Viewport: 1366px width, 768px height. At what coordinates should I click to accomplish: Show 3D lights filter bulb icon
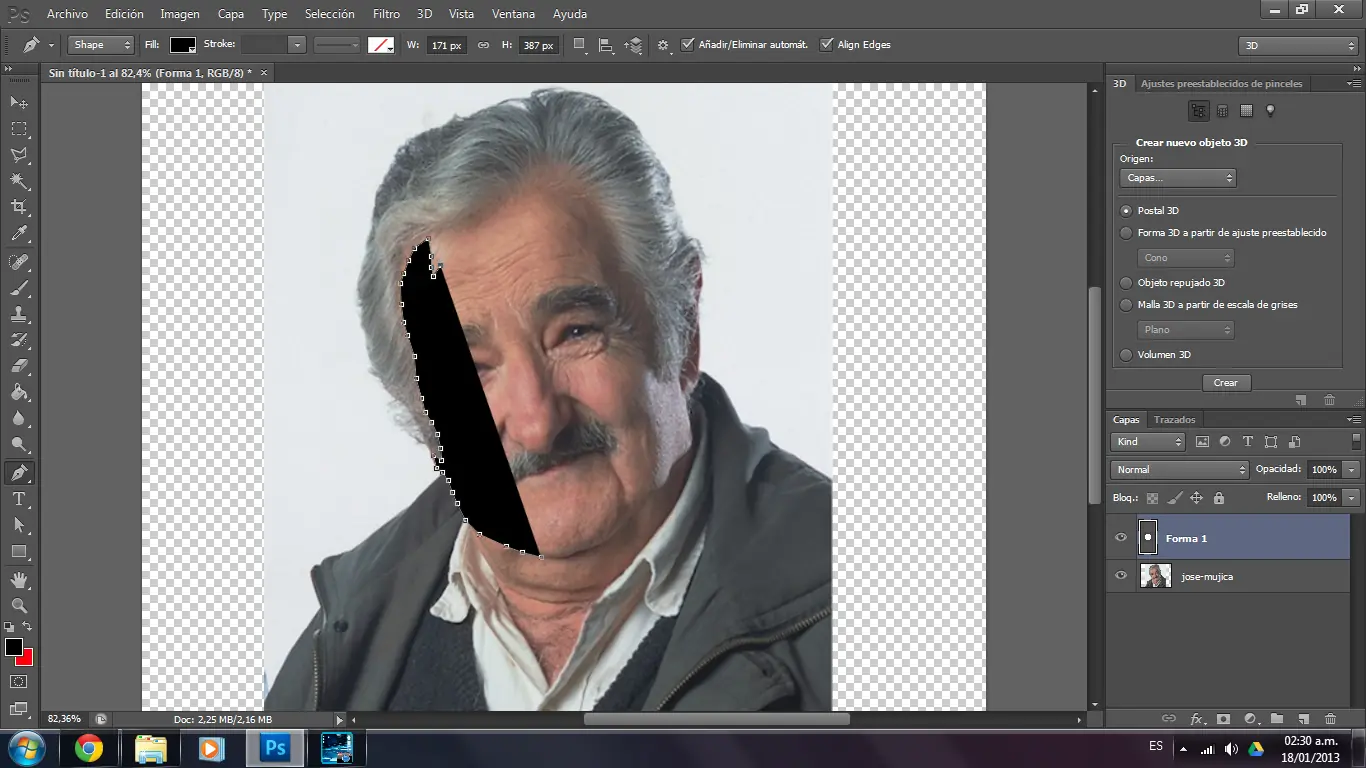1271,111
